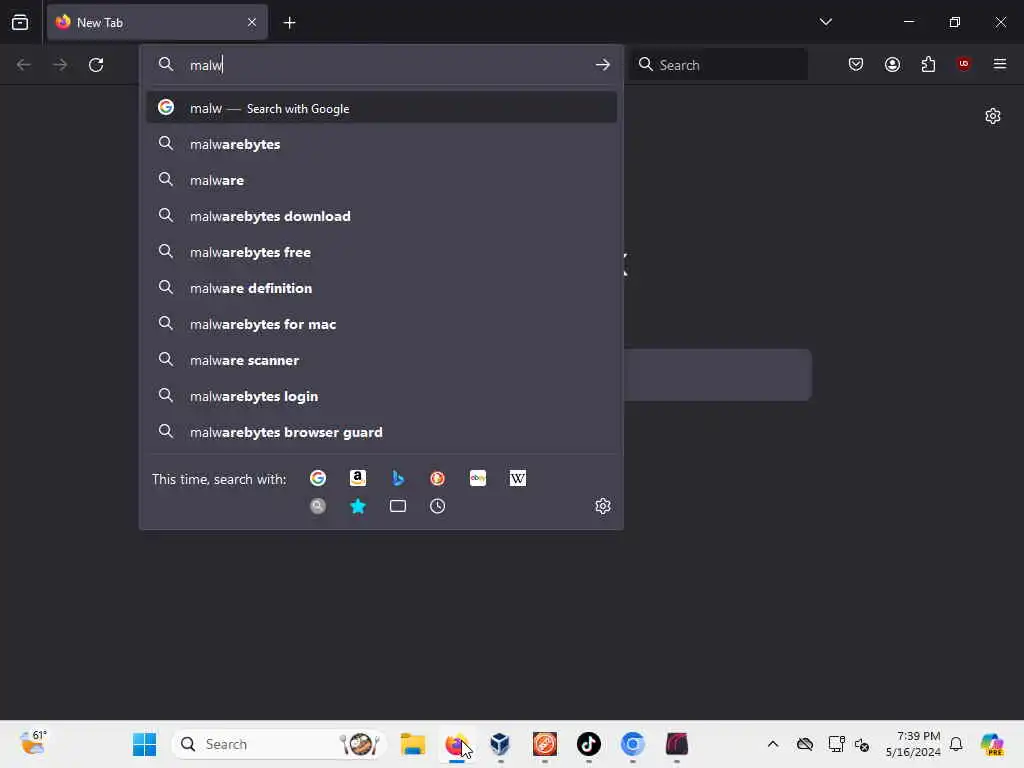Open the list all tabs chevron
The height and width of the screenshot is (768, 1024).
pos(825,22)
